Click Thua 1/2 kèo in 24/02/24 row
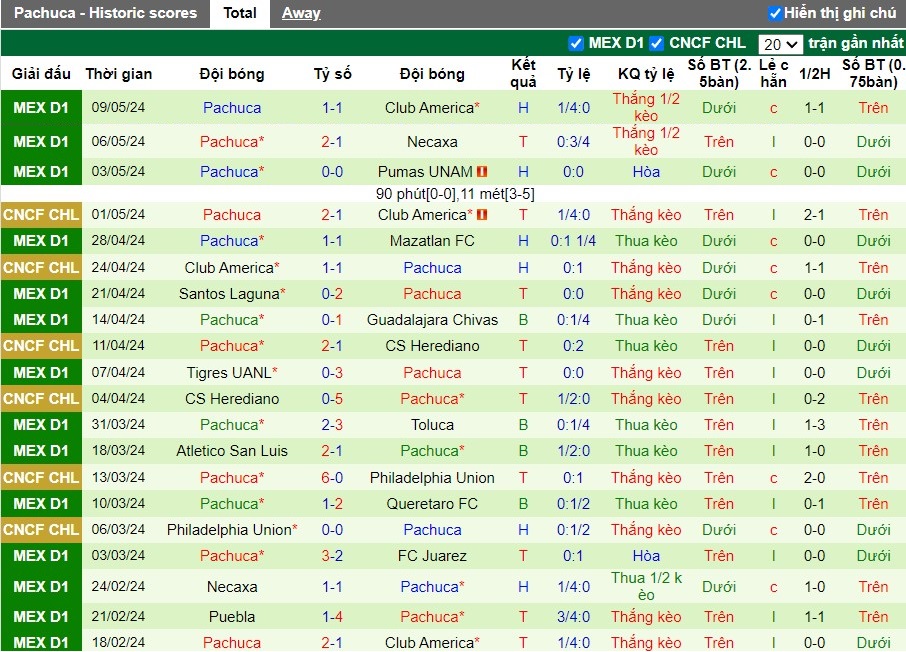Screen dimensions: 906x652 [646, 586]
